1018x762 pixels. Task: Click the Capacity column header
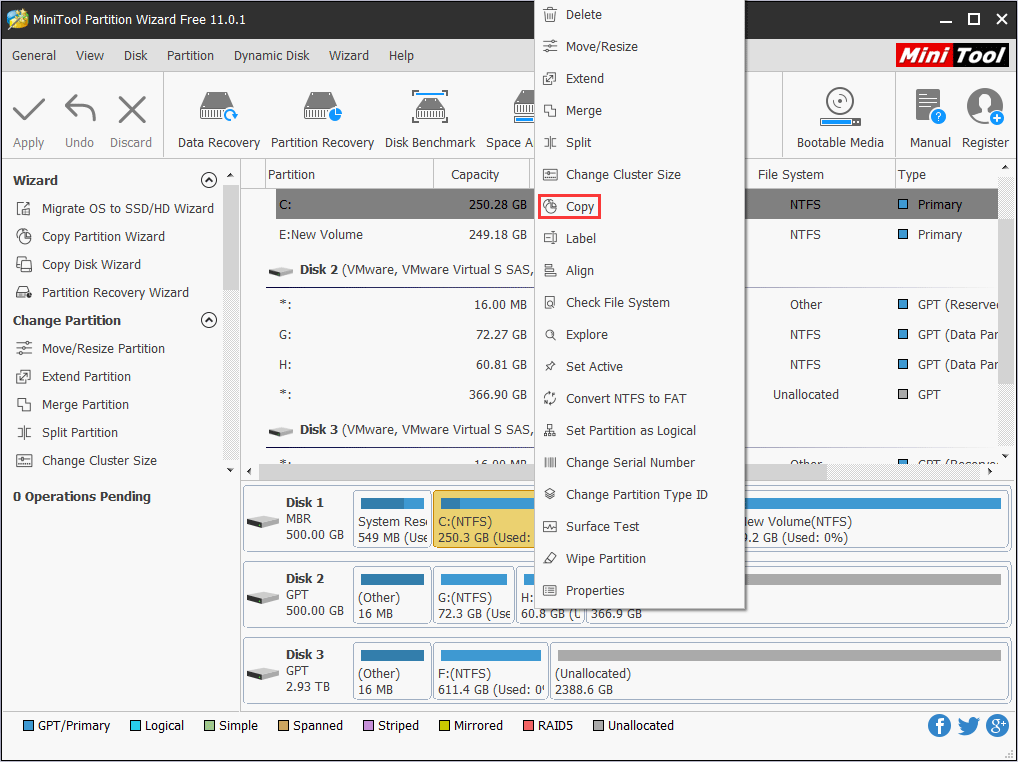[x=475, y=175]
